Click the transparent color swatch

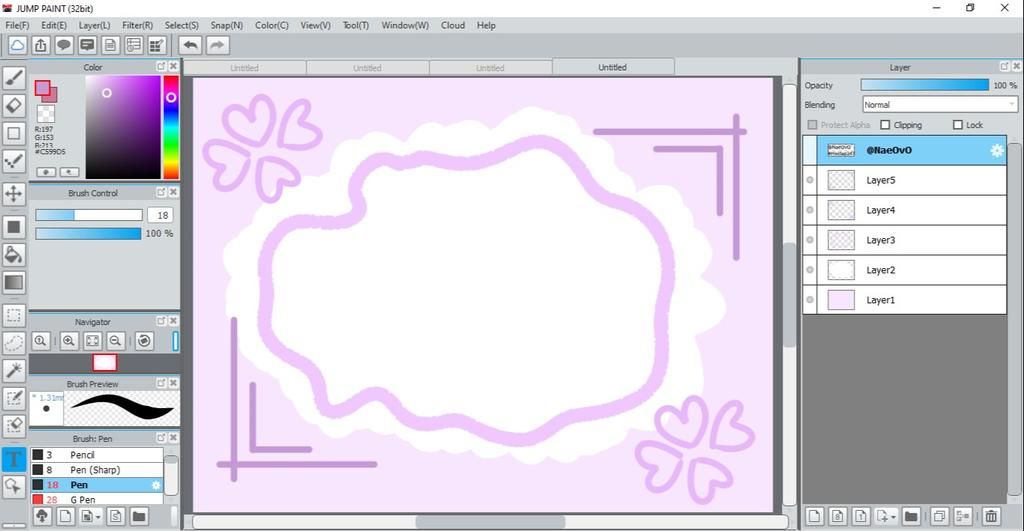46,114
